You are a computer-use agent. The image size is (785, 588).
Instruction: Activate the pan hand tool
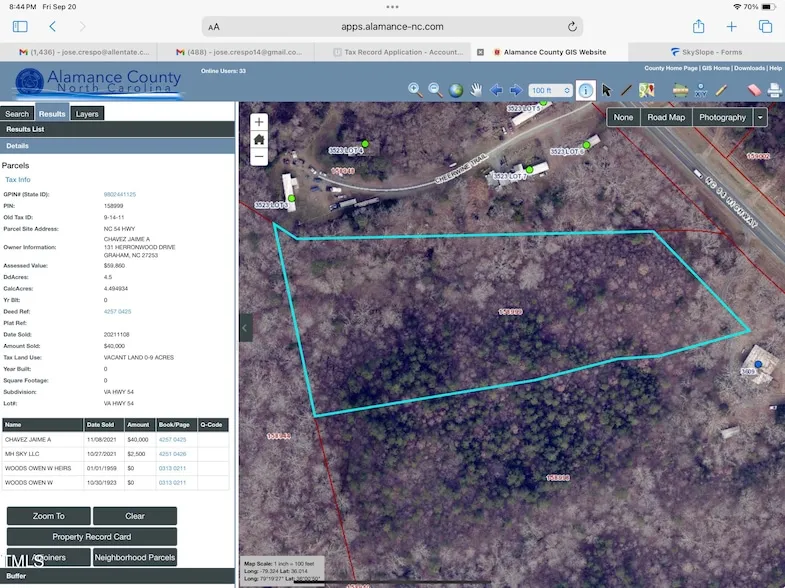[x=476, y=90]
